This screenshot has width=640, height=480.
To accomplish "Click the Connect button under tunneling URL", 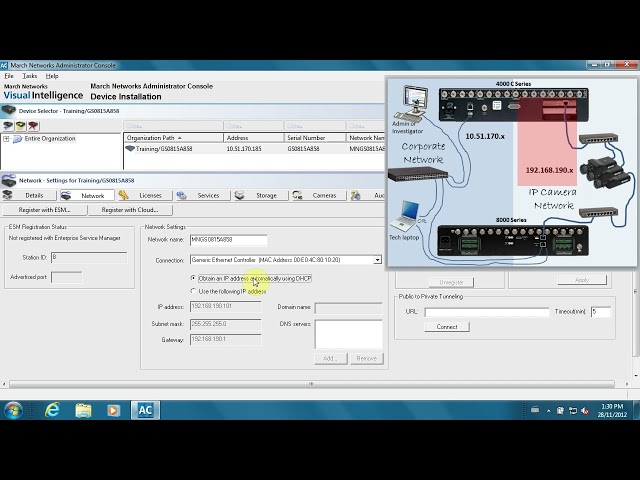I will pos(447,327).
